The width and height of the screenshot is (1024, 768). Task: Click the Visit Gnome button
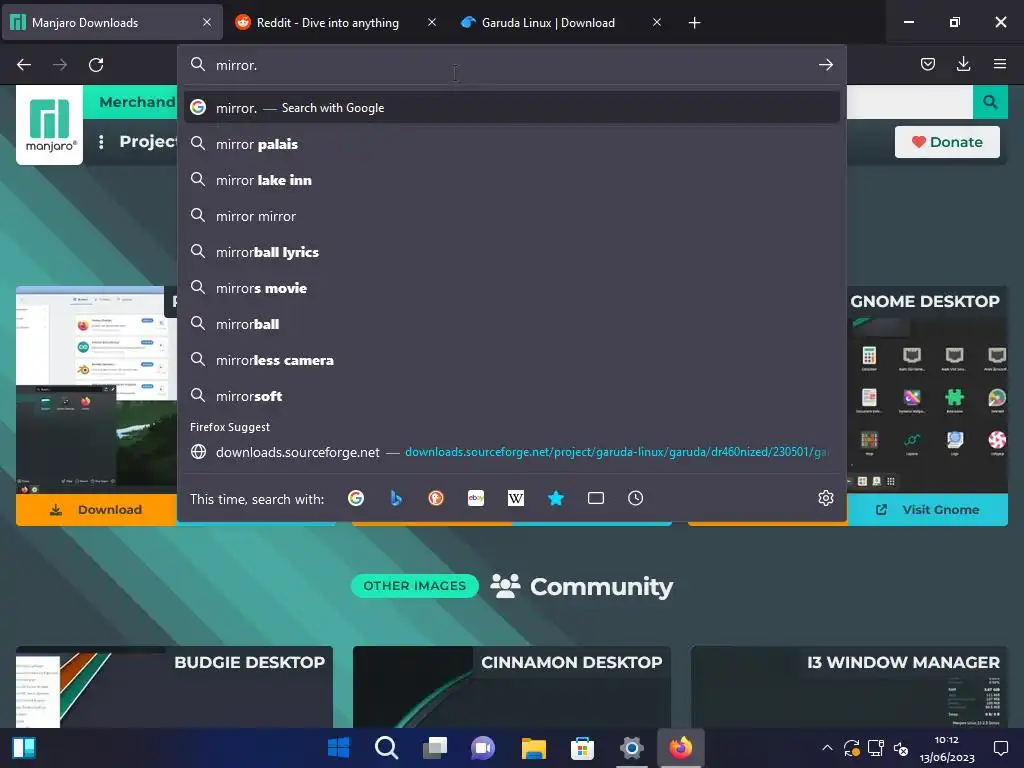coord(927,509)
